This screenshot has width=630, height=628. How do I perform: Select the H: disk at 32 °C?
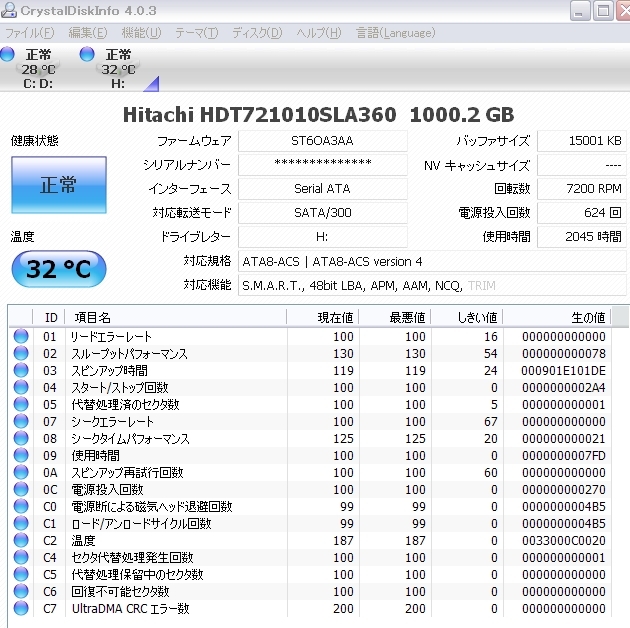118,68
